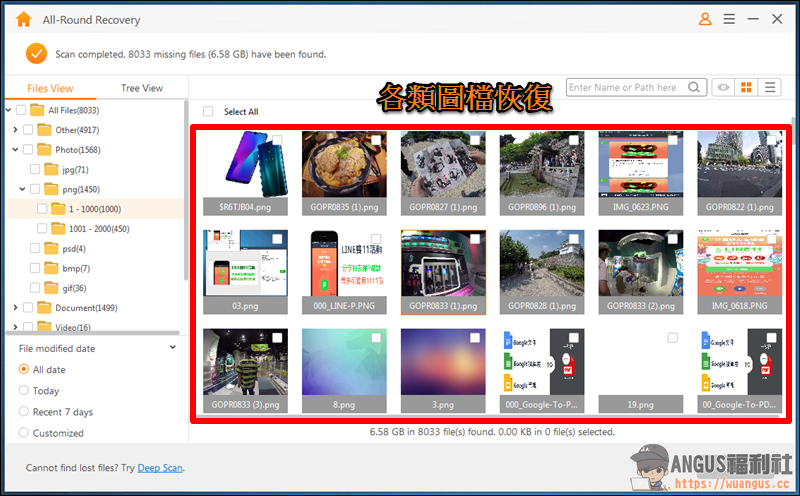Click the search magnifier icon
The width and height of the screenshot is (800, 496).
click(694, 87)
